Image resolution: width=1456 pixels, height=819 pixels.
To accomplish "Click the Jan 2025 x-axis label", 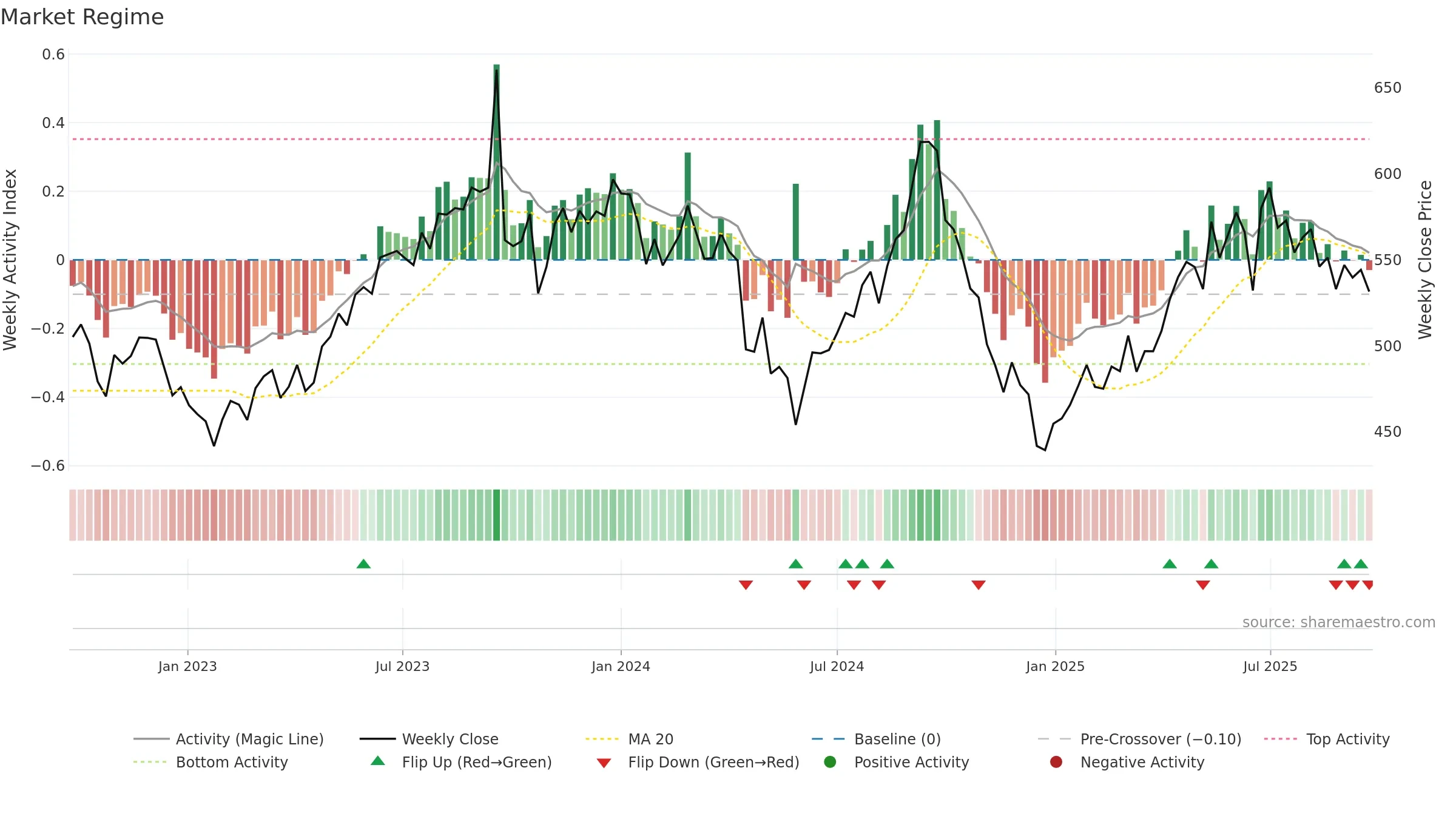I will pyautogui.click(x=1055, y=666).
